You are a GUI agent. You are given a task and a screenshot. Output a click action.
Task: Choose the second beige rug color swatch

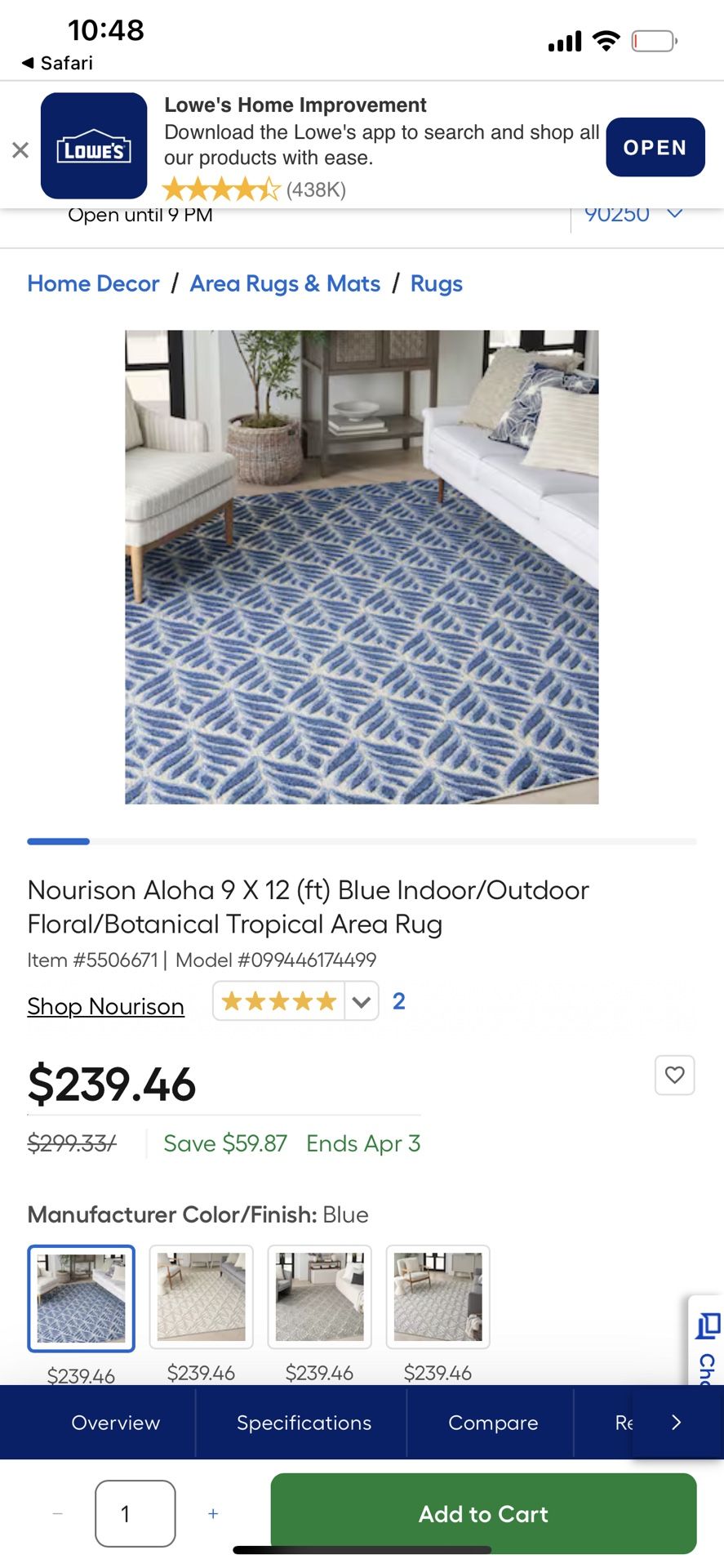pyautogui.click(x=201, y=1297)
